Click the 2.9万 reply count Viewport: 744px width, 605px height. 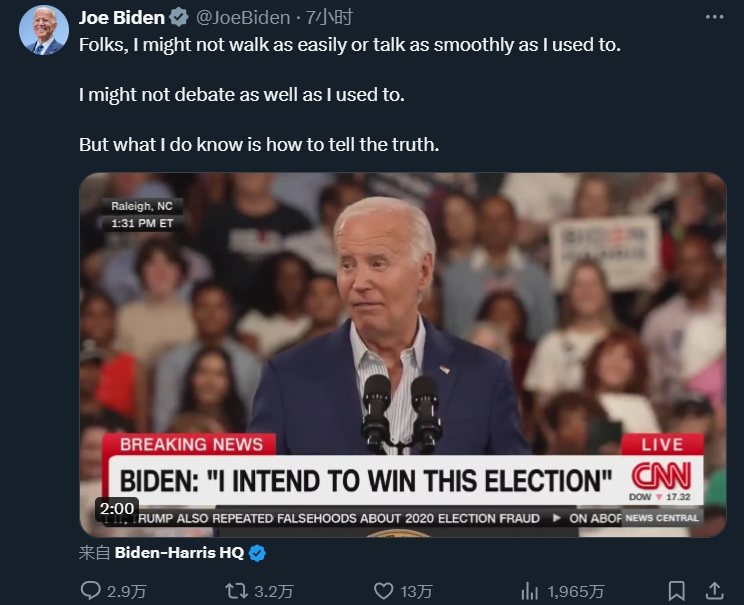126,591
